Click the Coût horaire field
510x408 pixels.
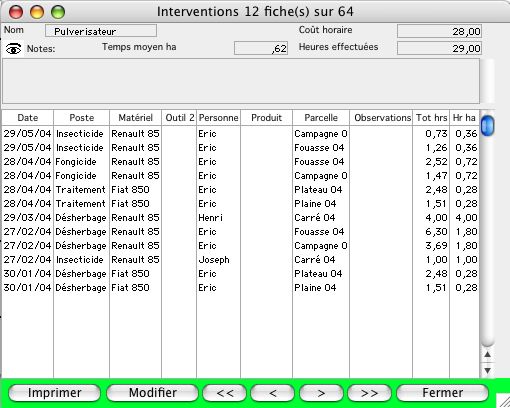tap(439, 31)
